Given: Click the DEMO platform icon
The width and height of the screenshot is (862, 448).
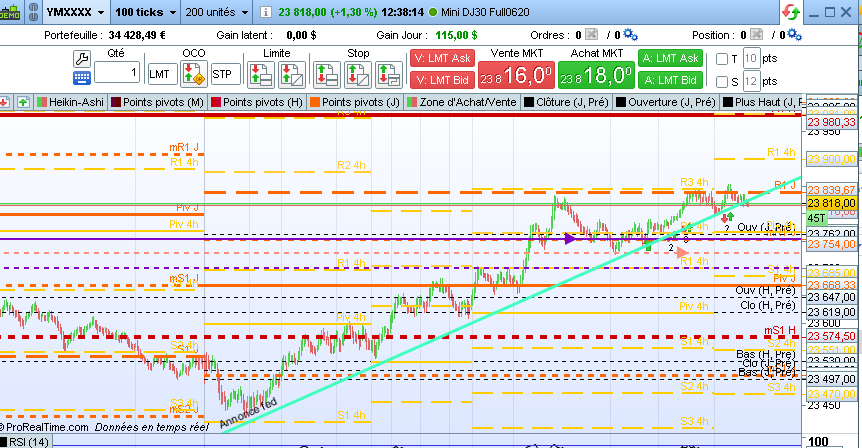Looking at the screenshot, I should [10, 12].
